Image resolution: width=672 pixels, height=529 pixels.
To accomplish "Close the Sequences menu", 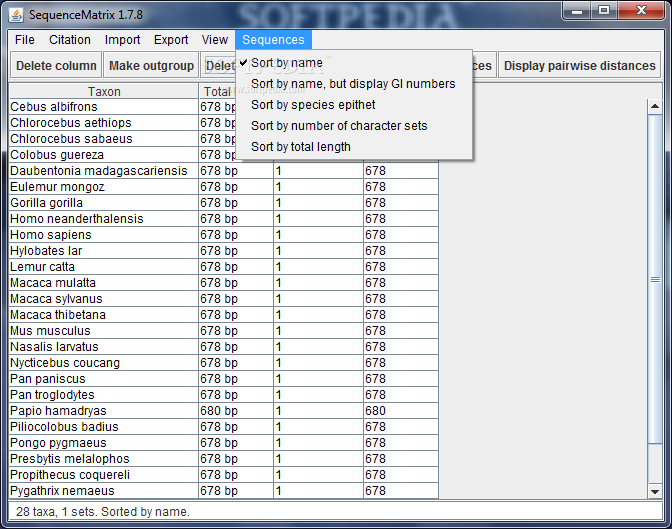I will pos(273,40).
